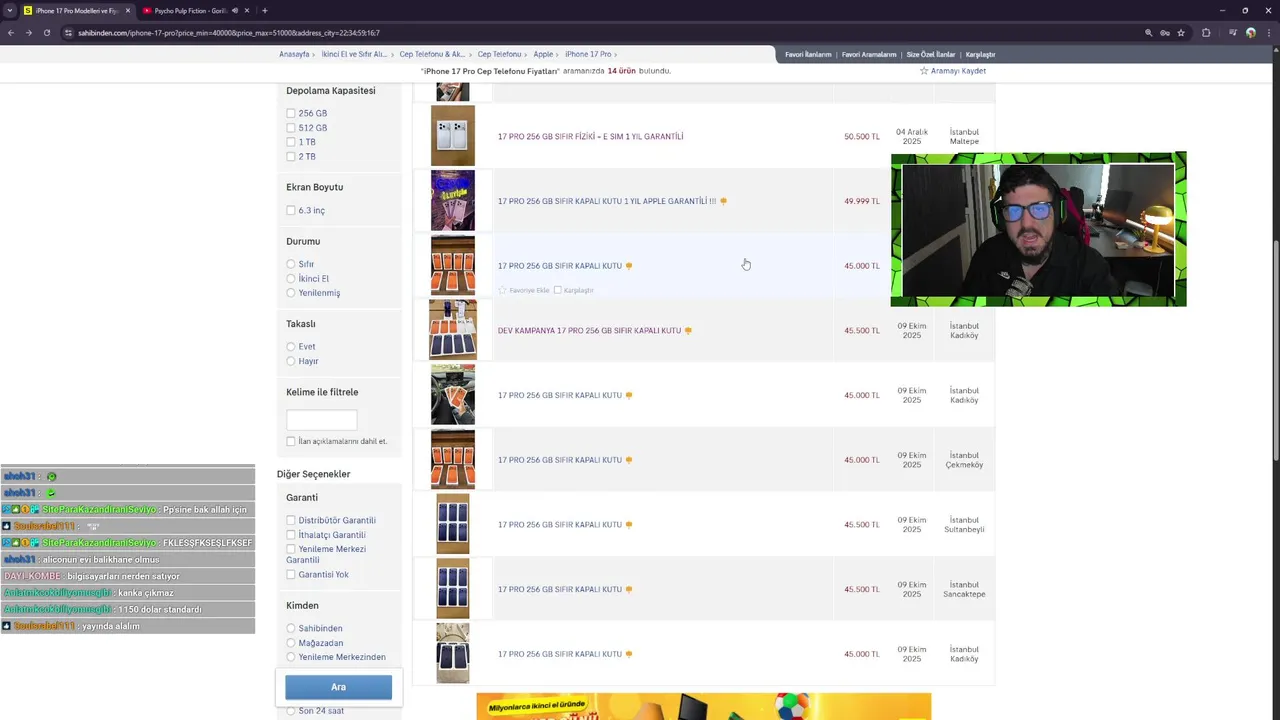Screen dimensions: 1280x720
Task: Click the İstanbul Sultanbeyli location text
Action: pyautogui.click(x=964, y=525)
